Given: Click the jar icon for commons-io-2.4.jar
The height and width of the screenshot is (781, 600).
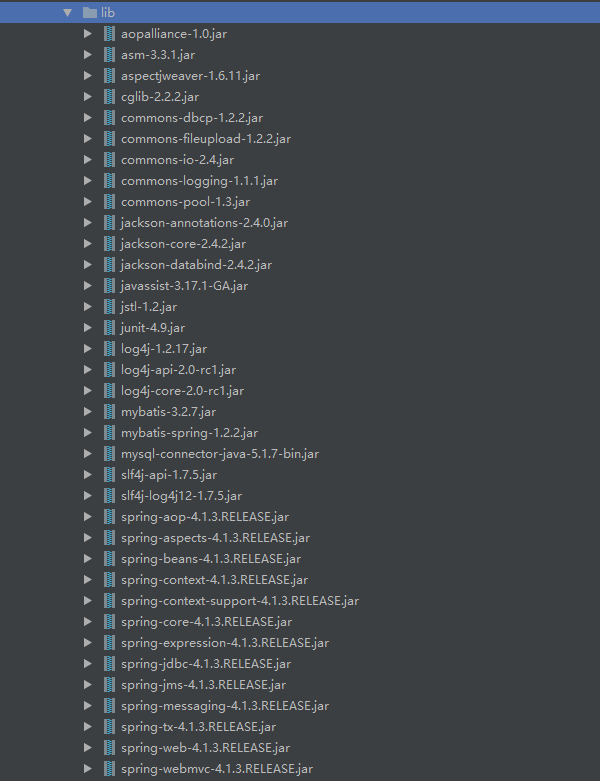Looking at the screenshot, I should [x=110, y=159].
